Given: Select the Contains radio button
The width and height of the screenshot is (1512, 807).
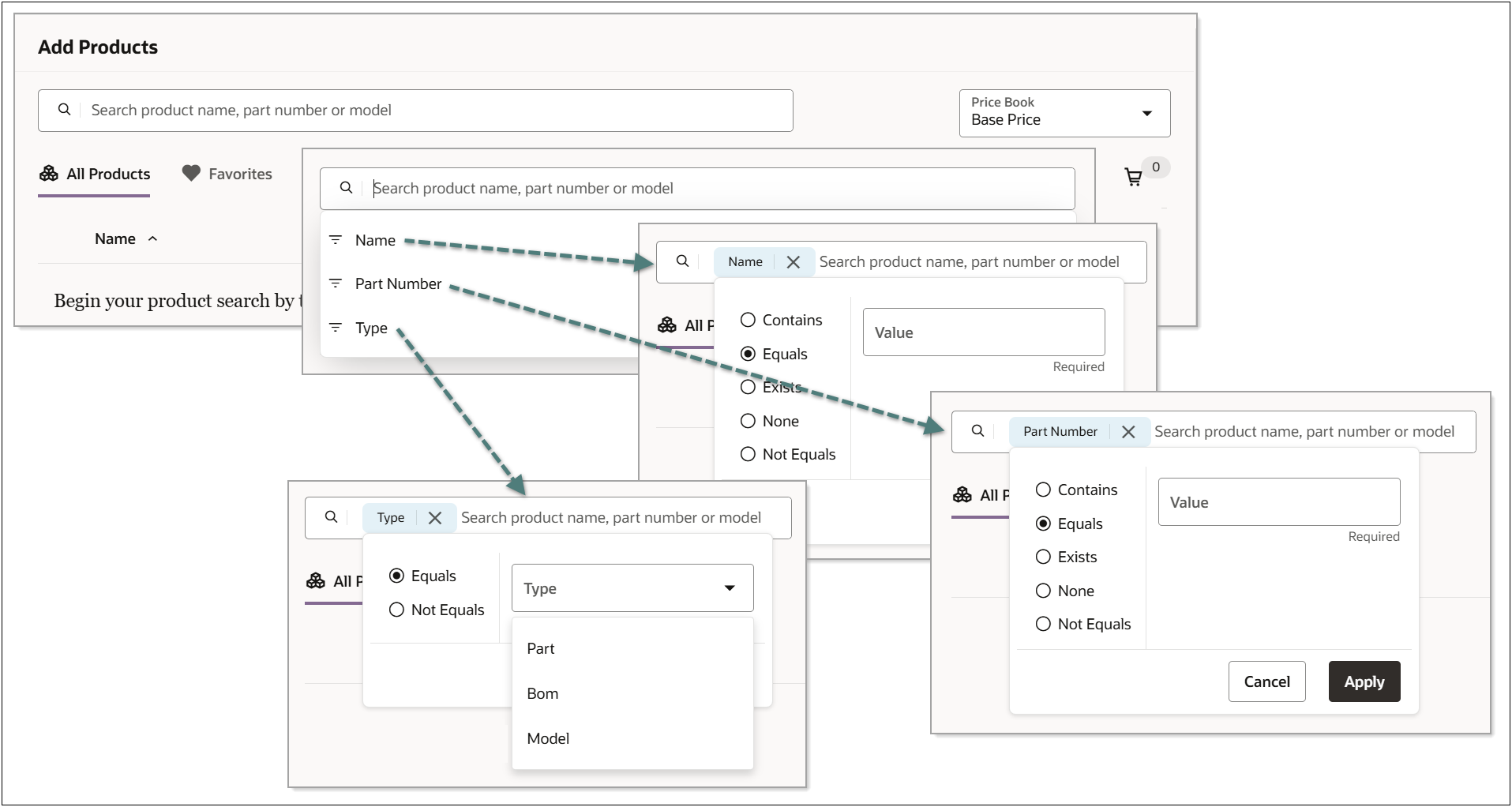Looking at the screenshot, I should (748, 320).
